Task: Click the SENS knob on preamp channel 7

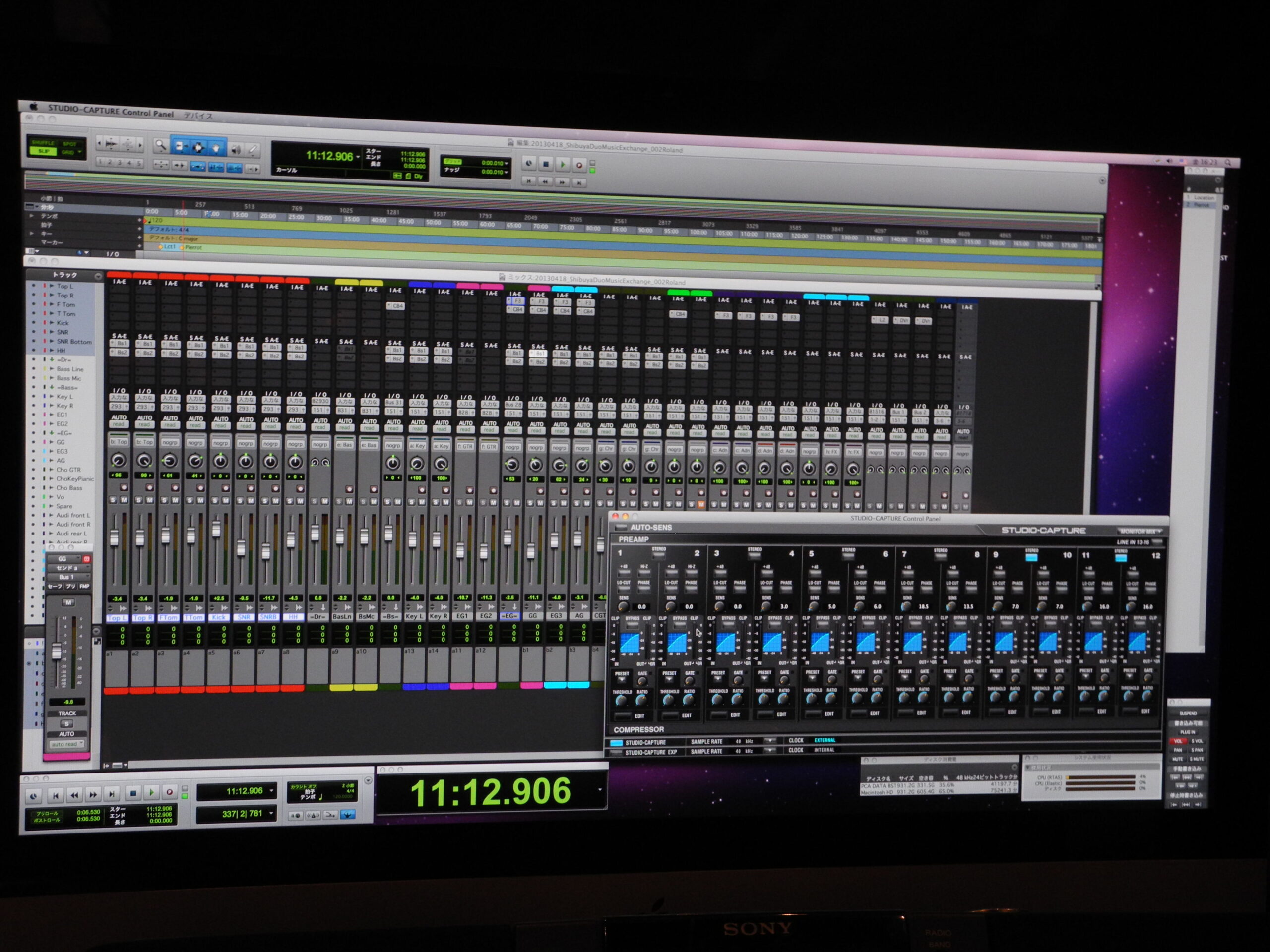Action: tap(906, 606)
